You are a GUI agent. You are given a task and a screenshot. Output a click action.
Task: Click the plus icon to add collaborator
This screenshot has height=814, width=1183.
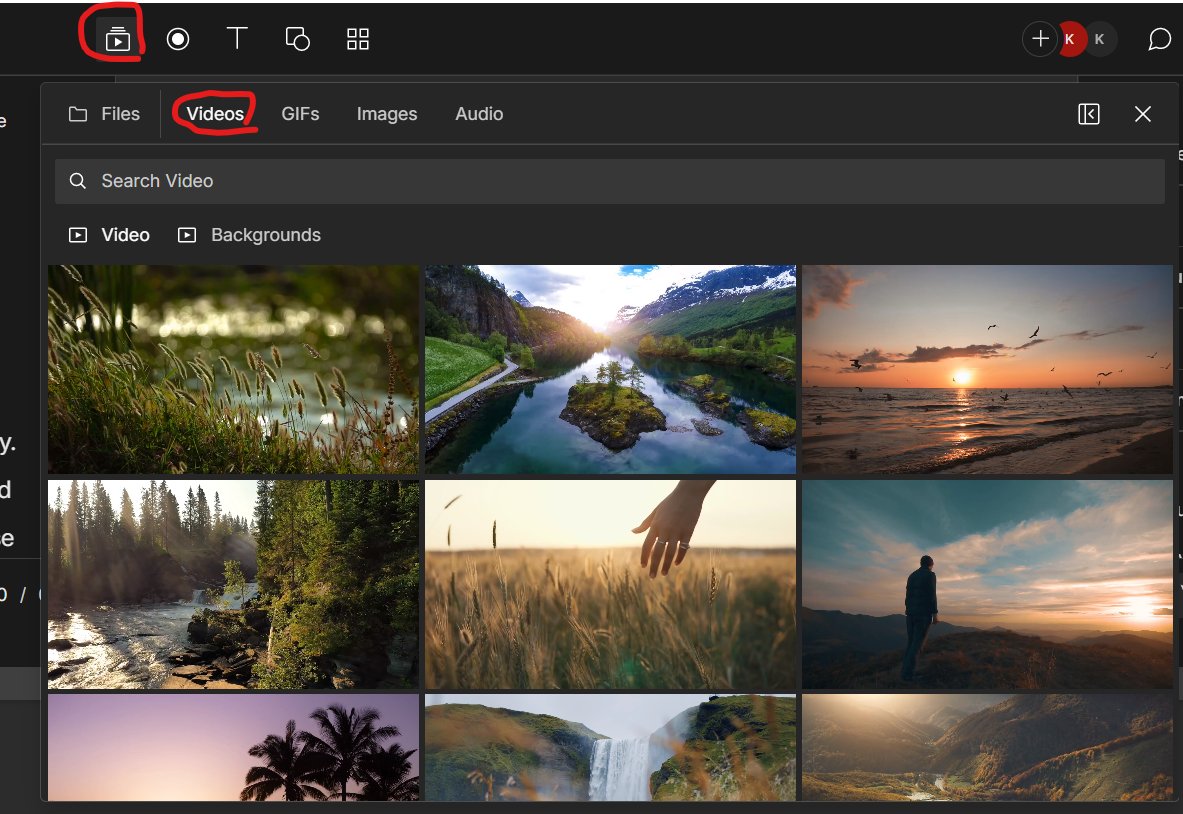click(1040, 38)
